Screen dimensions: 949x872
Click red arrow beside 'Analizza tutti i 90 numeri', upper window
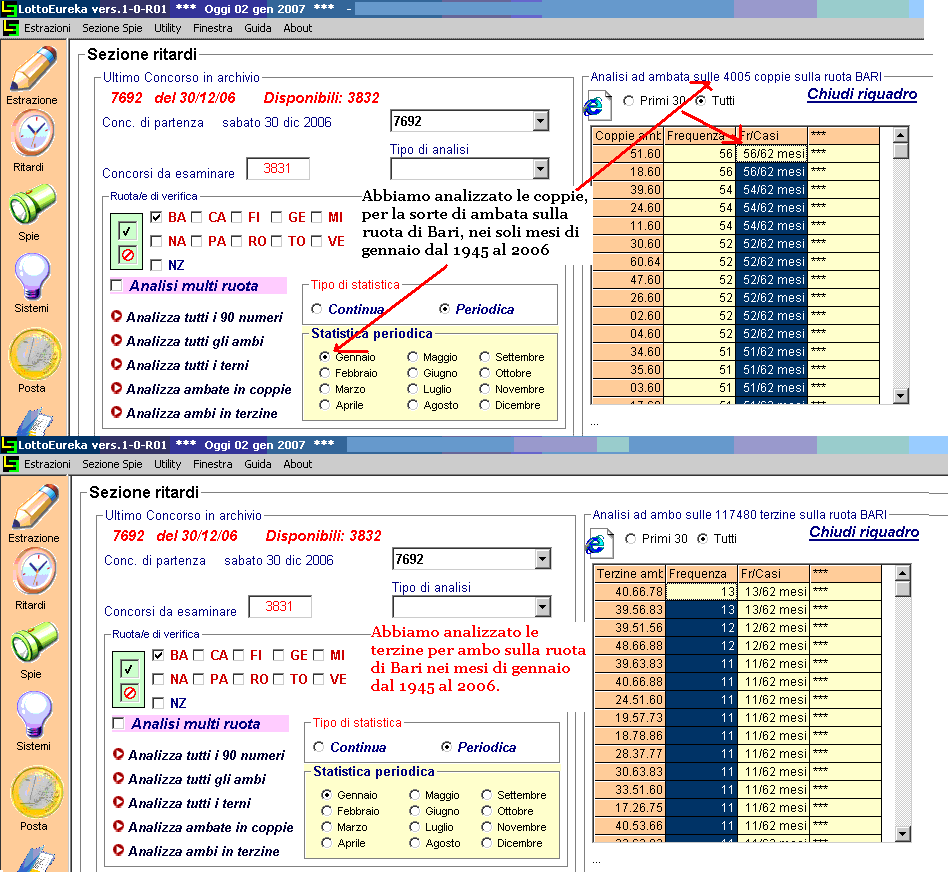click(x=117, y=316)
